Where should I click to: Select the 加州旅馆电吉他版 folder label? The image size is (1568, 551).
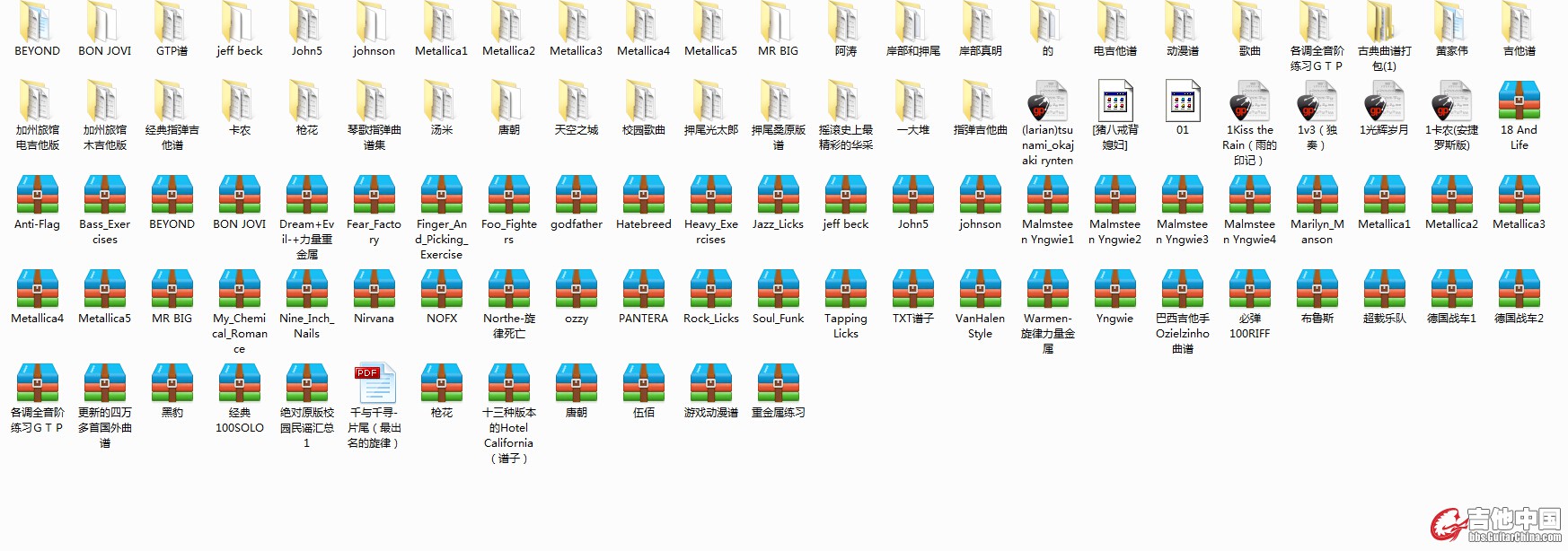[38, 137]
